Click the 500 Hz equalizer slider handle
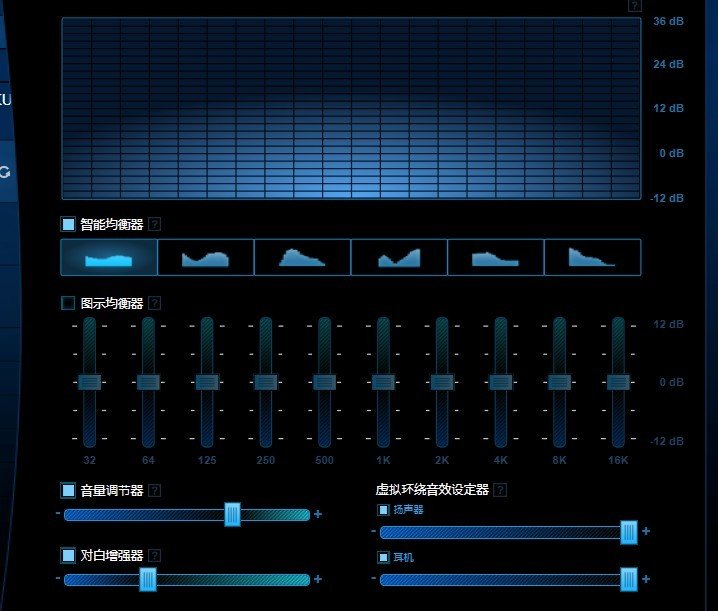 point(324,382)
